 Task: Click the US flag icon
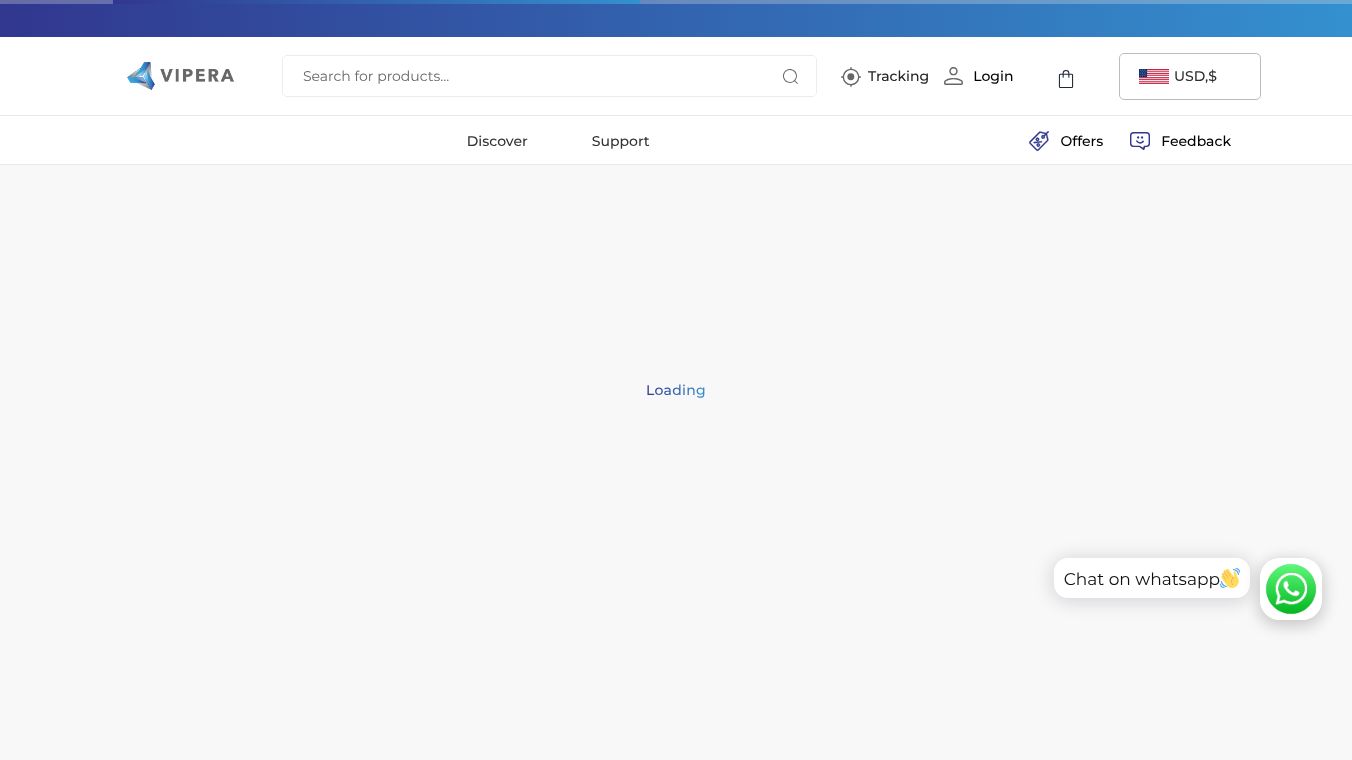(1154, 76)
